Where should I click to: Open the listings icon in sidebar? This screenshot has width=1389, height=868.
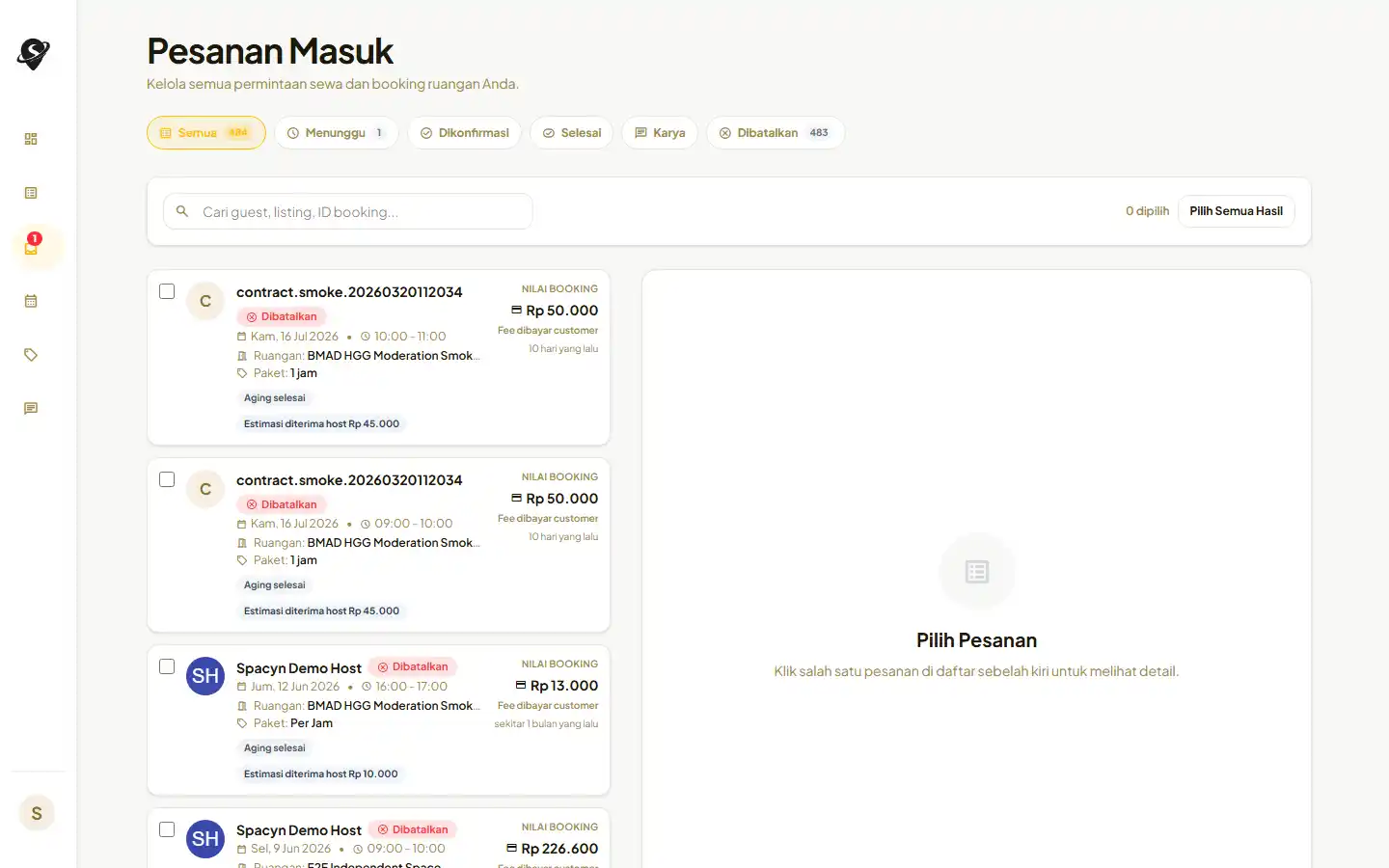tap(31, 193)
